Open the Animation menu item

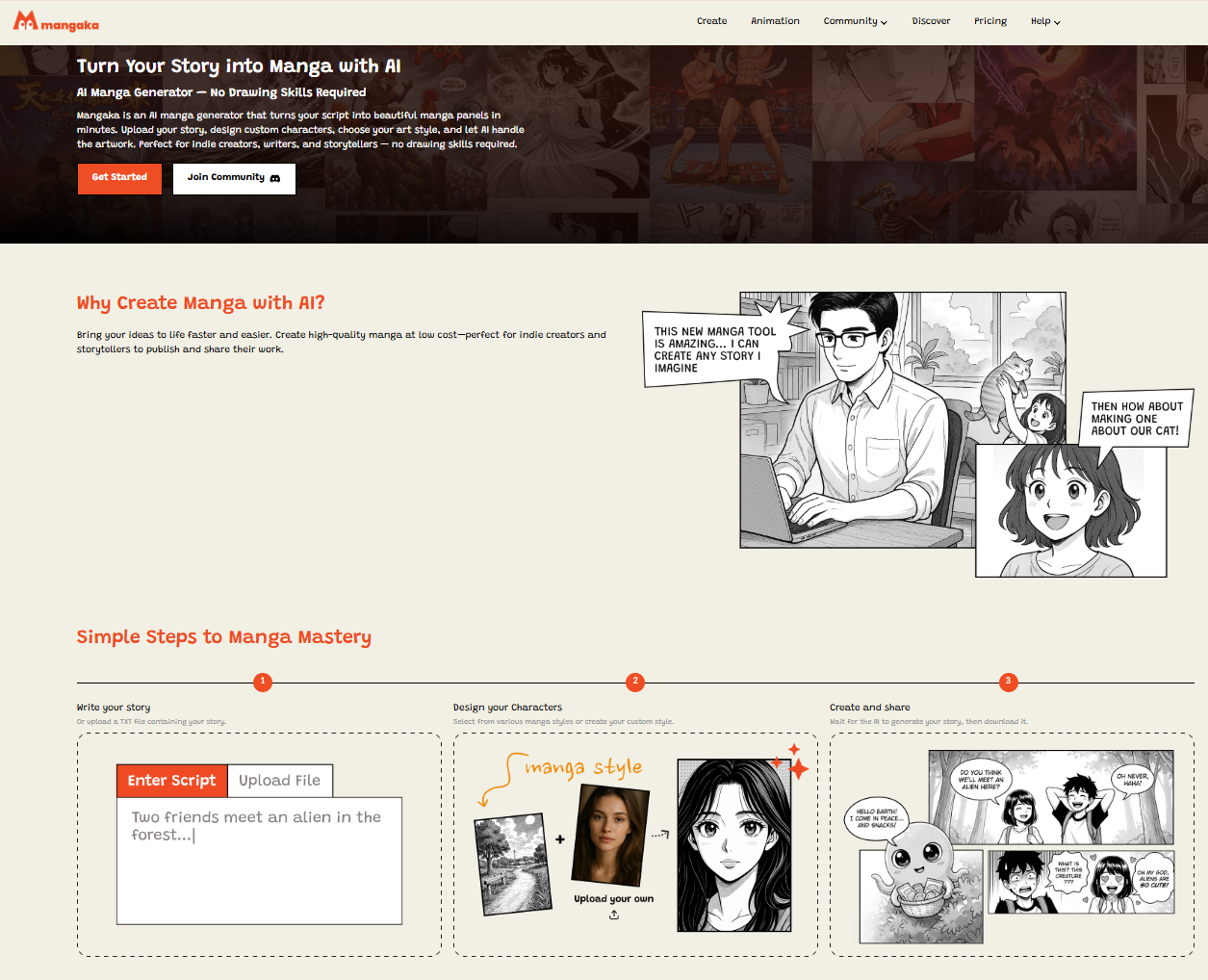coord(775,21)
